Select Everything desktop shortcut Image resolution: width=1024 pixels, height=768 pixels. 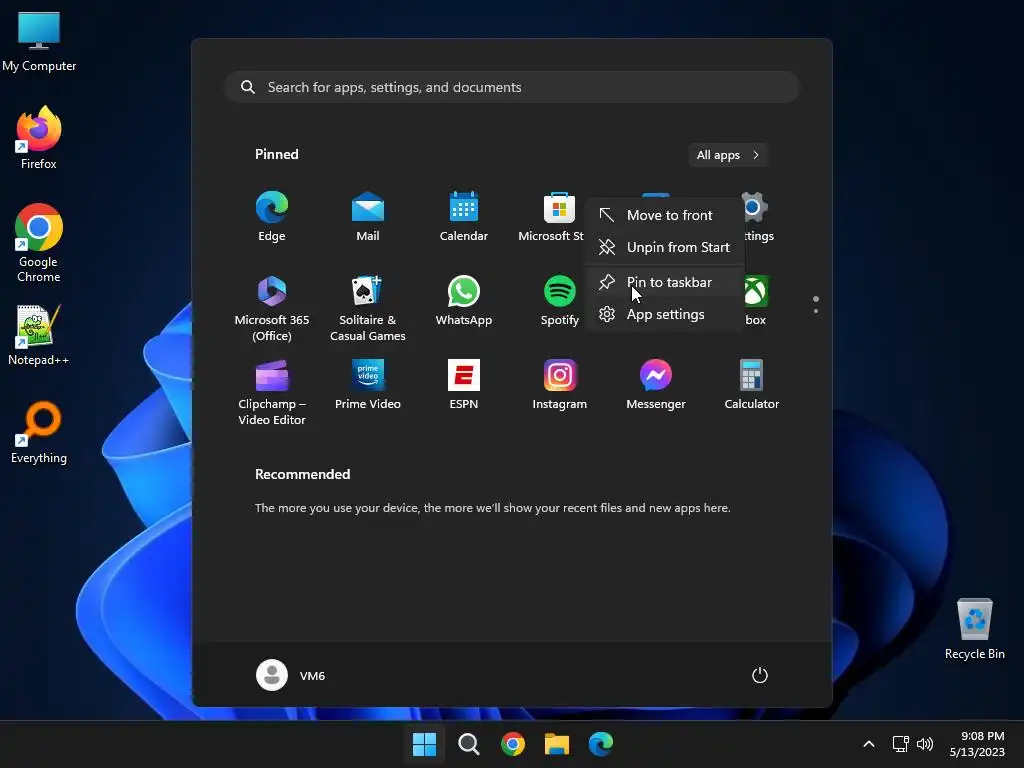[x=39, y=433]
